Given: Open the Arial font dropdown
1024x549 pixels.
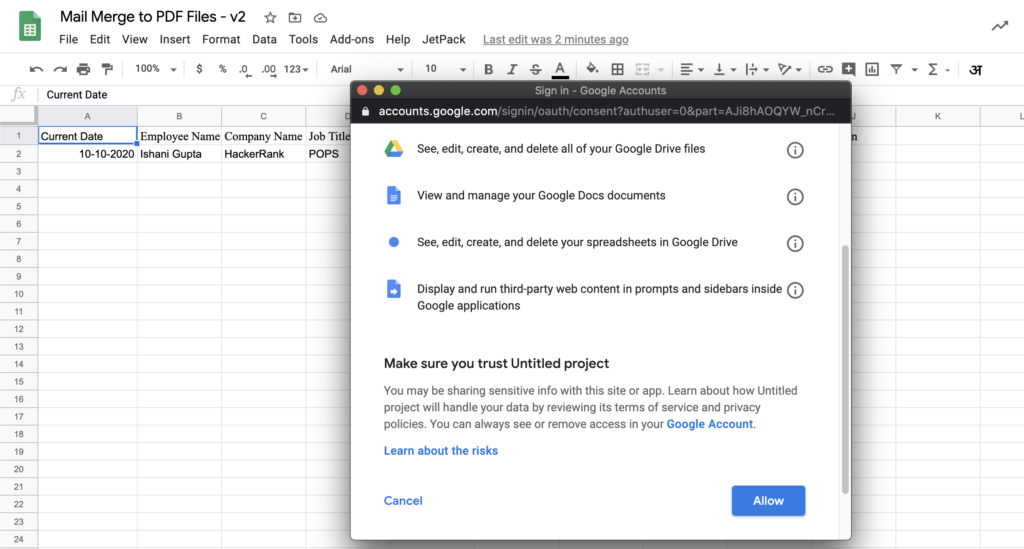Looking at the screenshot, I should click(367, 69).
